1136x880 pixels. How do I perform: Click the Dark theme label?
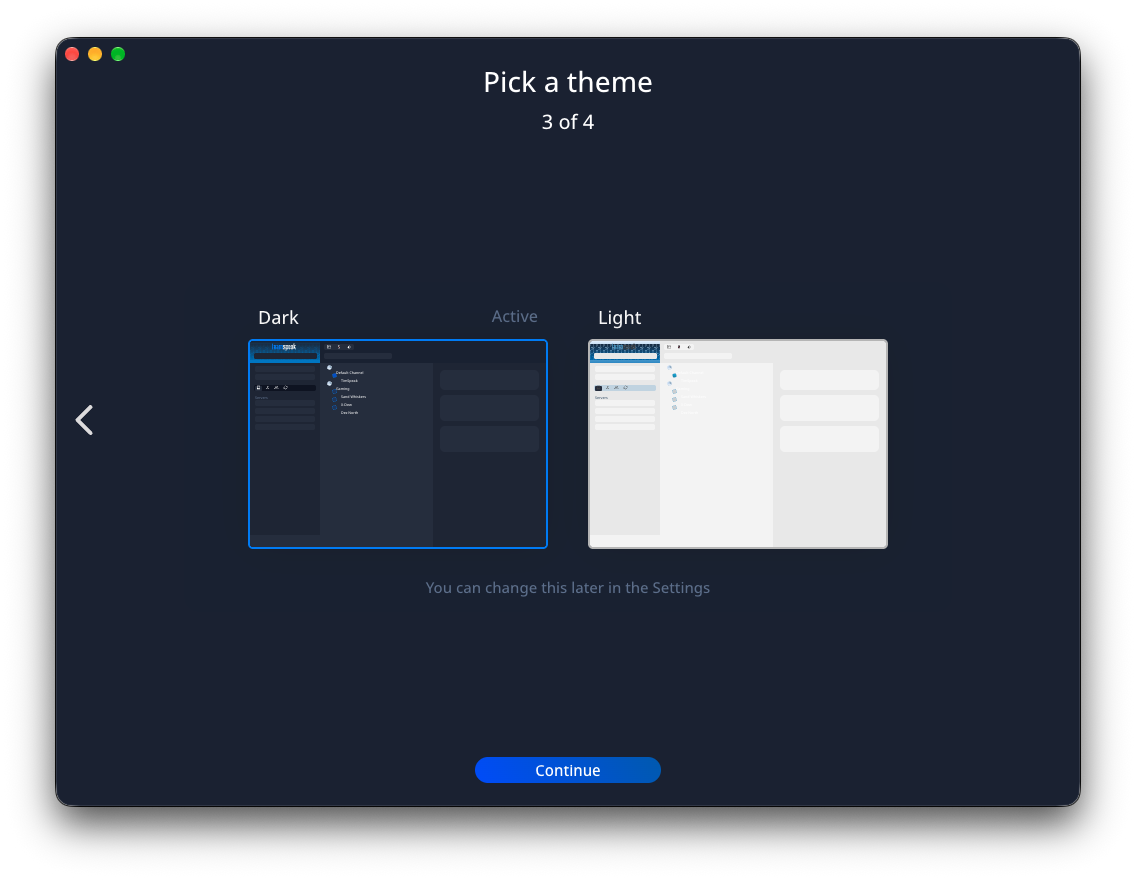point(278,317)
